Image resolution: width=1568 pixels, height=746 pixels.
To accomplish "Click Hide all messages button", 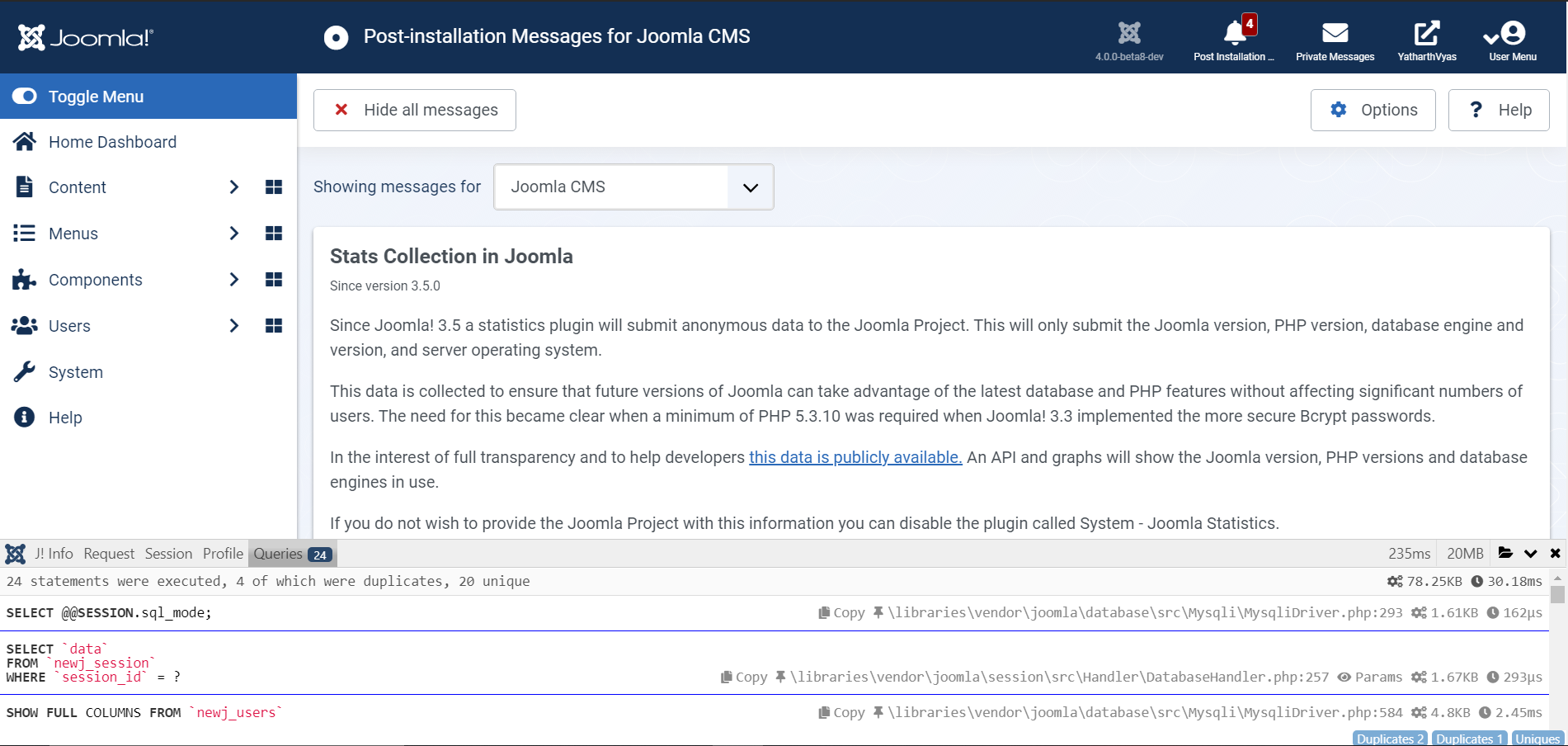I will (x=415, y=110).
